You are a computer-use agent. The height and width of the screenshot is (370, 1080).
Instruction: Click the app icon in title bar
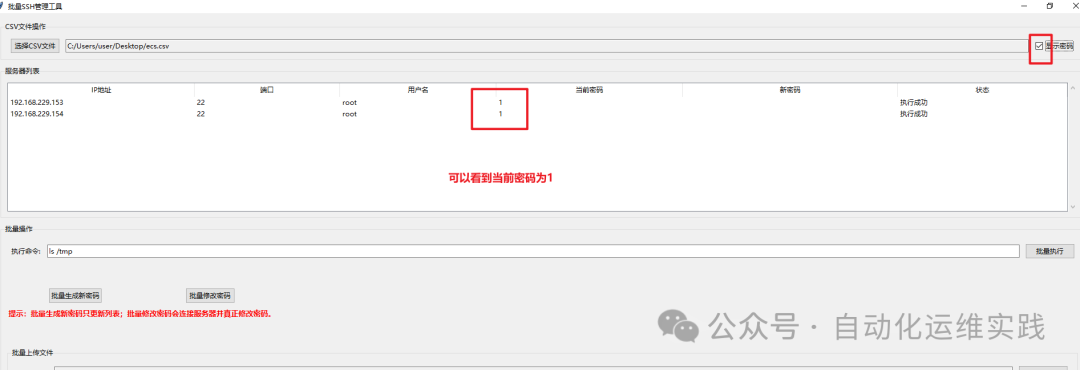[2, 6]
